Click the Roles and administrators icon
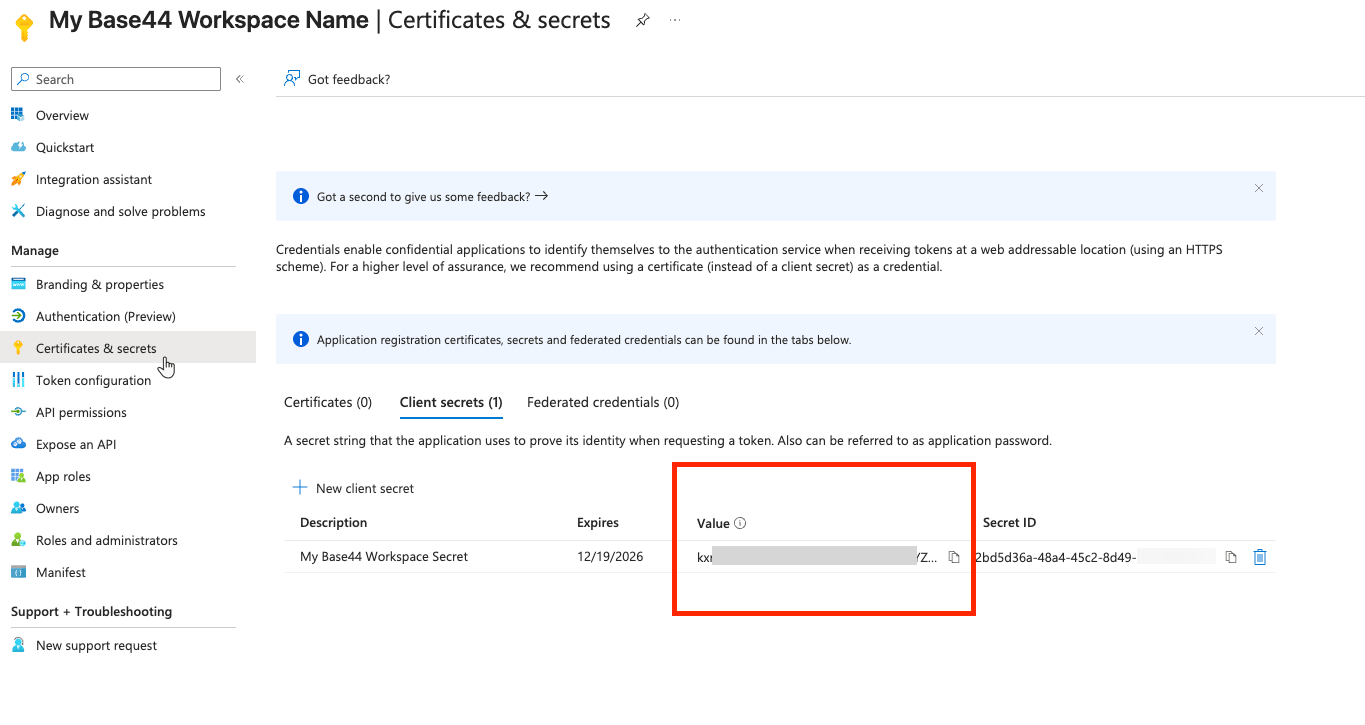Viewport: 1365px width, 725px height. point(18,540)
